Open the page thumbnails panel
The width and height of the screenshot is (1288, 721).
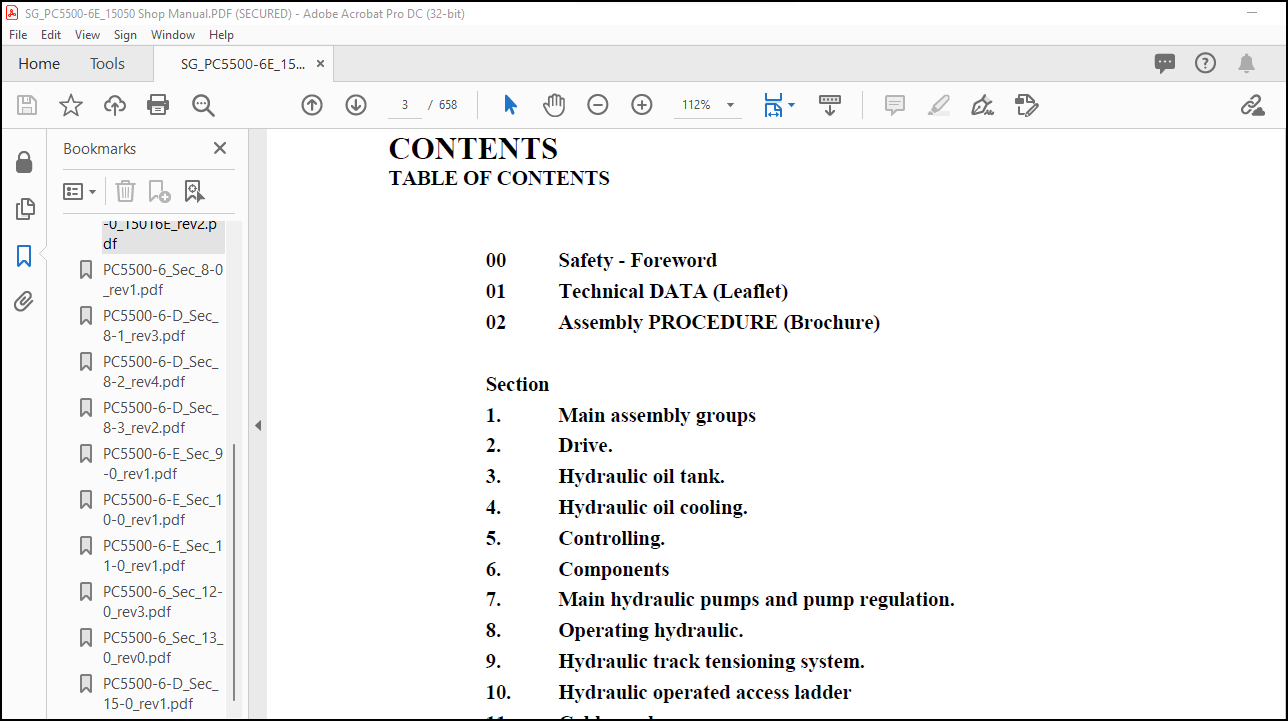pos(25,209)
